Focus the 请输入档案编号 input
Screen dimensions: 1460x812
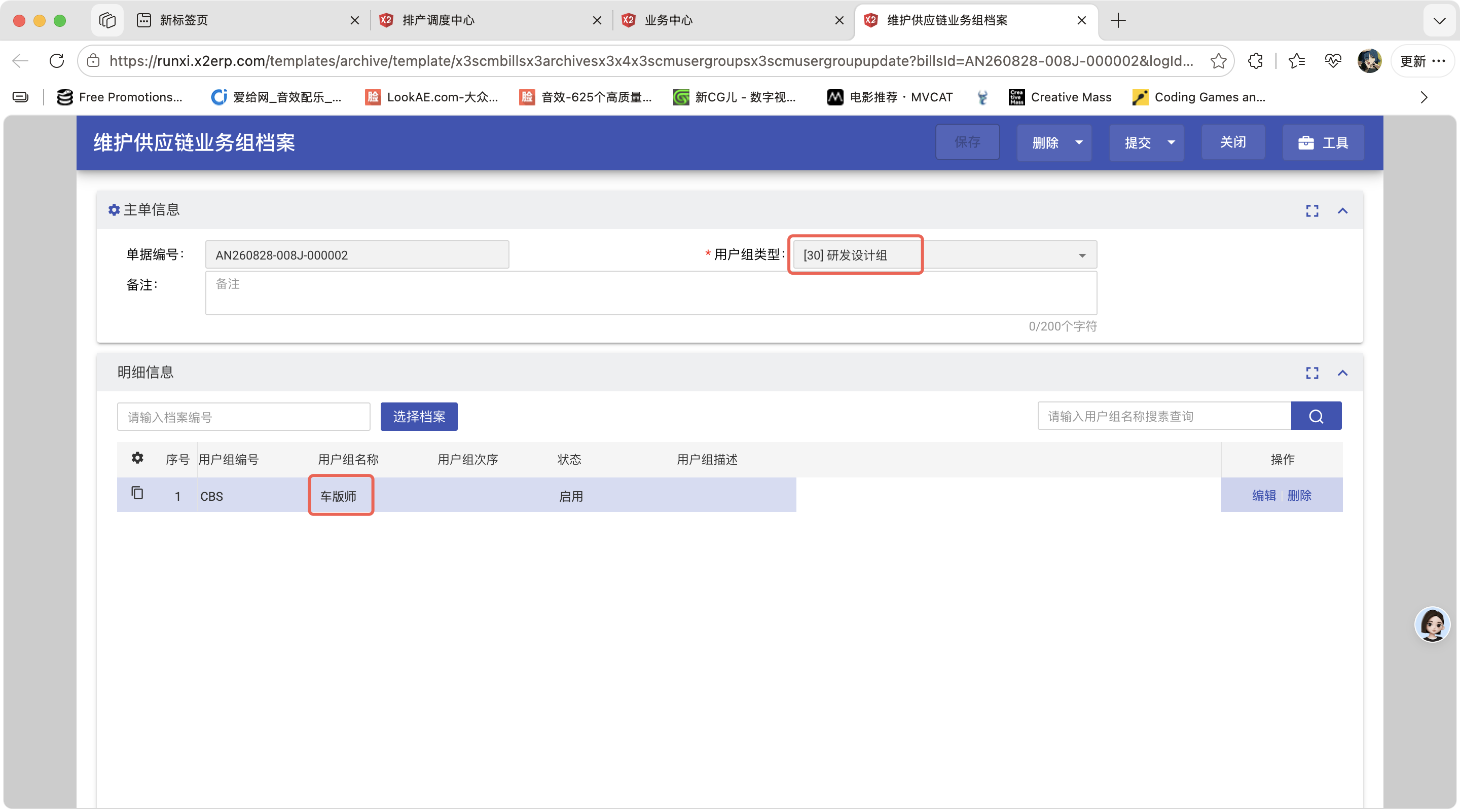pyautogui.click(x=244, y=417)
